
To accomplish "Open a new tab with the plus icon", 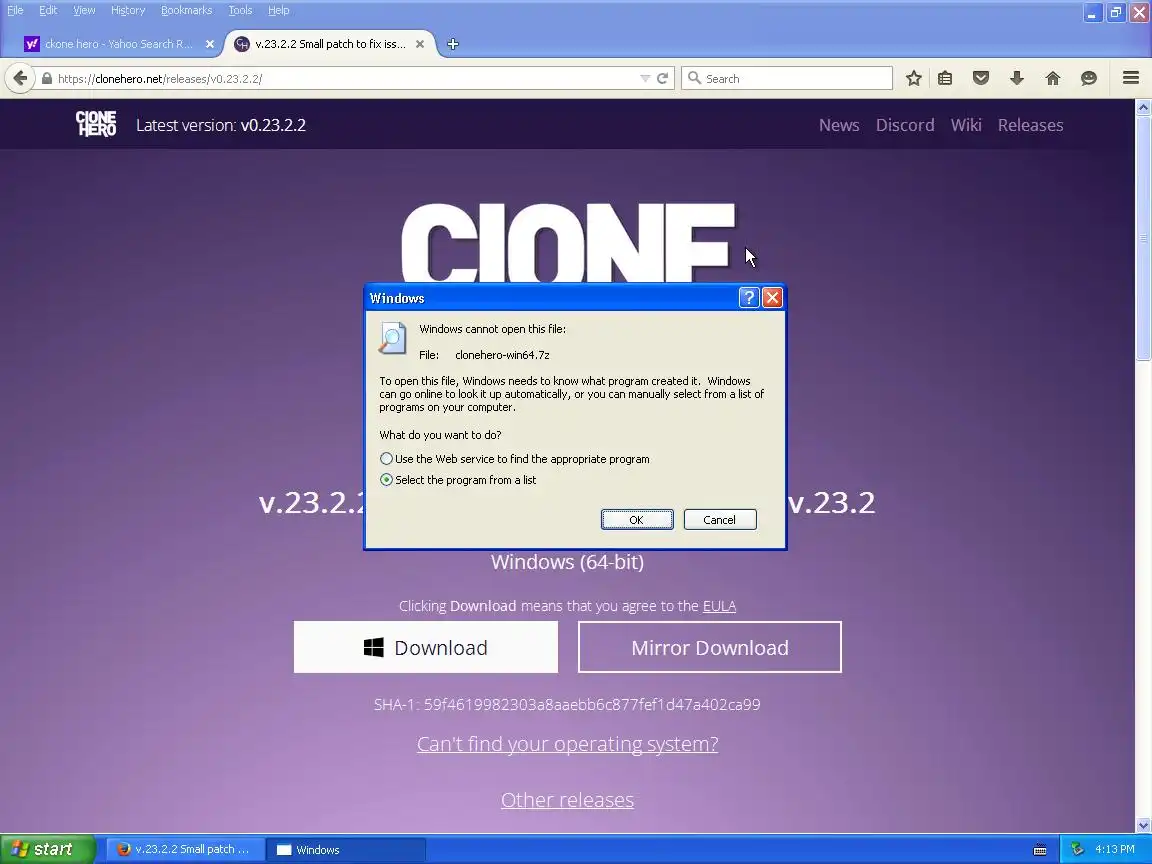I will tap(453, 44).
